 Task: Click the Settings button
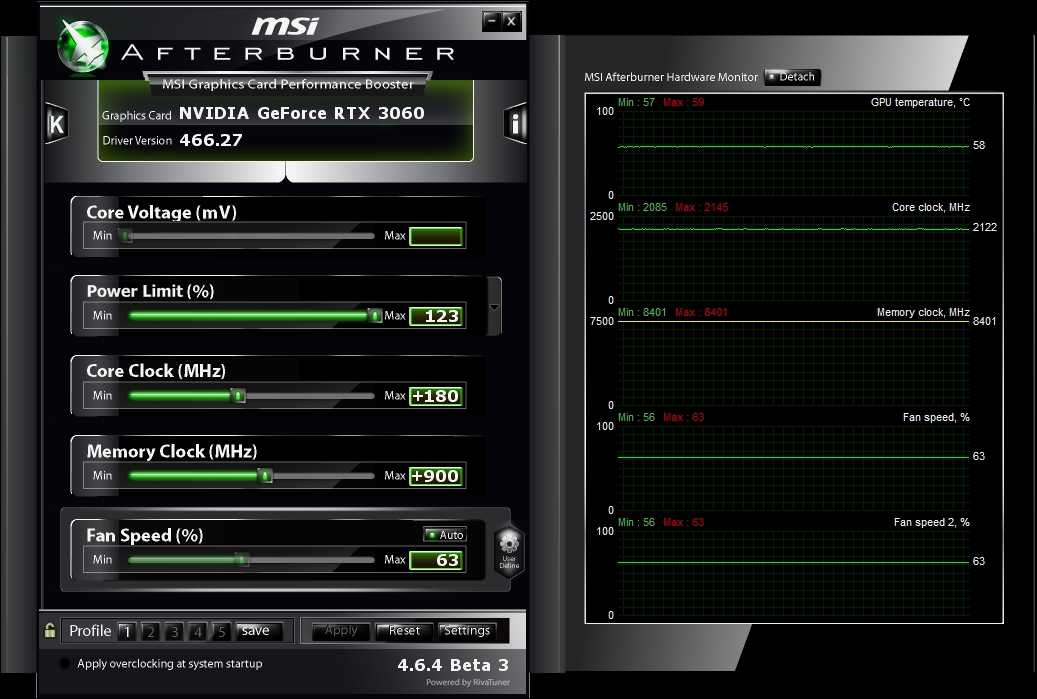point(467,631)
